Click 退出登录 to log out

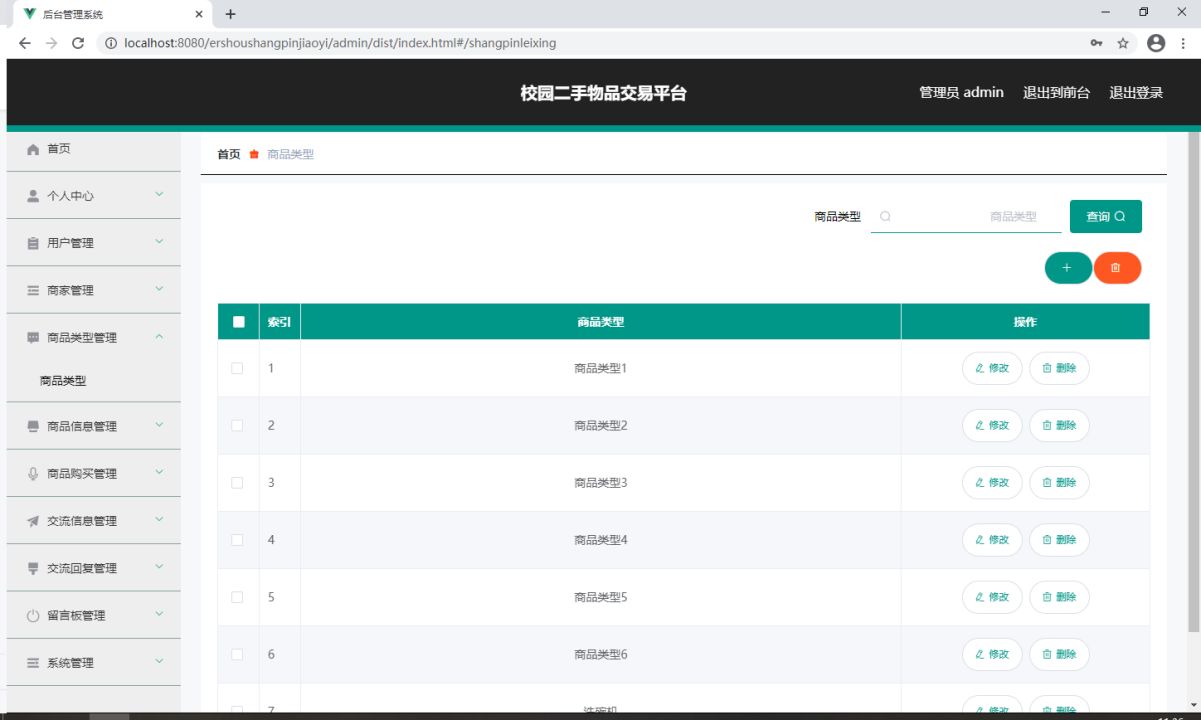pyautogui.click(x=1136, y=92)
